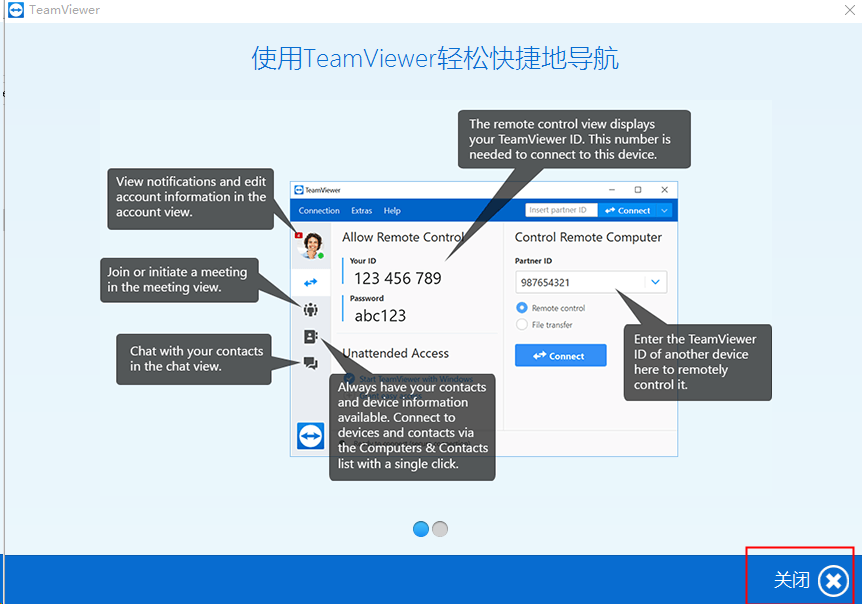Image resolution: width=862 pixels, height=604 pixels.
Task: Click the Your ID value 123 456 789
Action: [x=397, y=279]
